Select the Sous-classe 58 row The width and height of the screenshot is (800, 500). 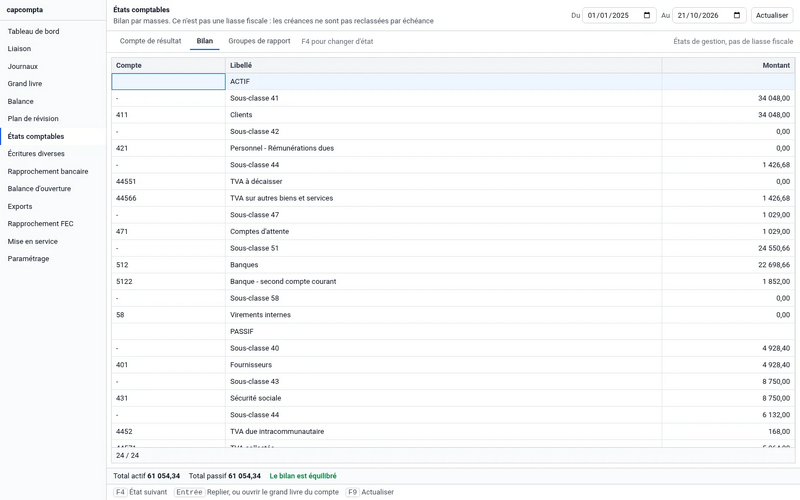[453, 298]
